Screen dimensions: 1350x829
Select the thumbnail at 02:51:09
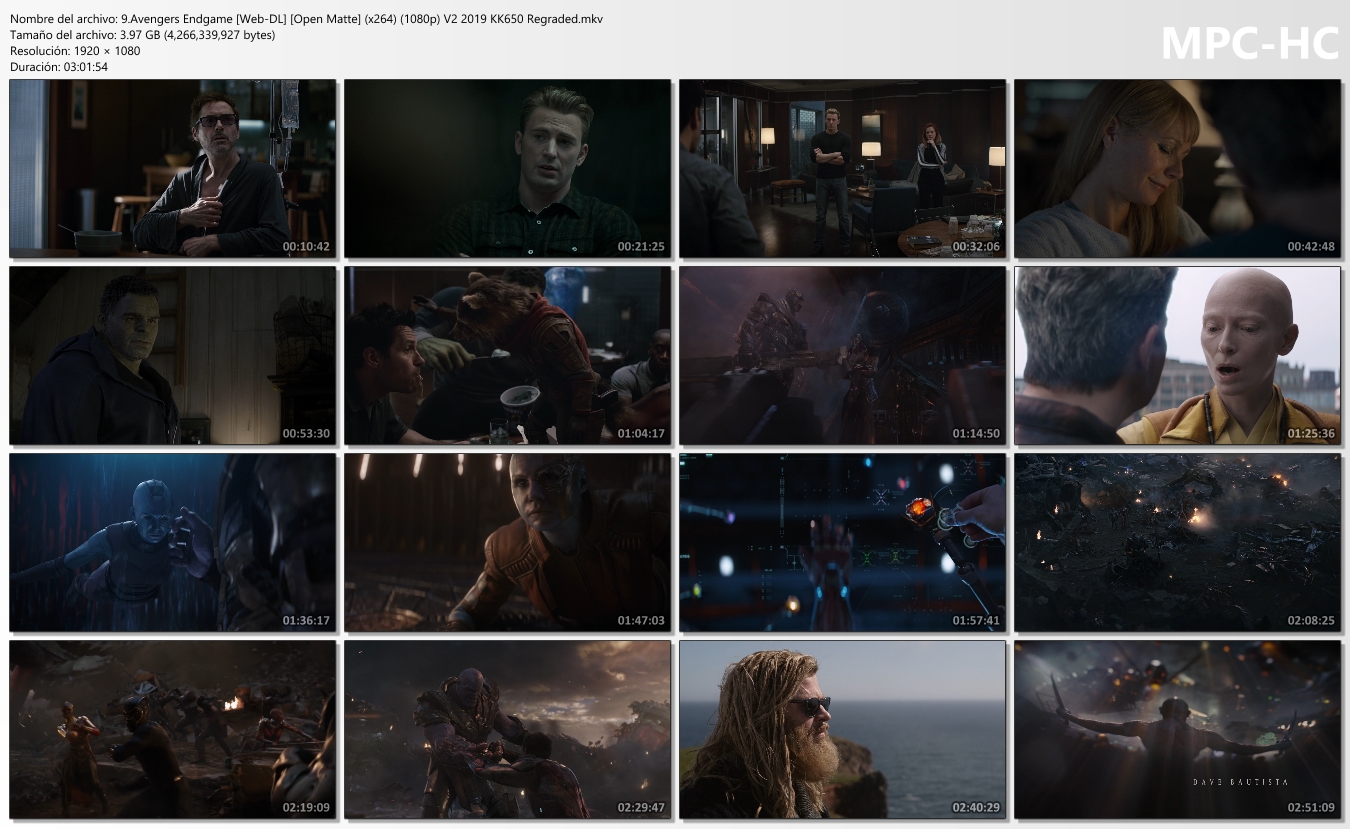click(x=1177, y=729)
